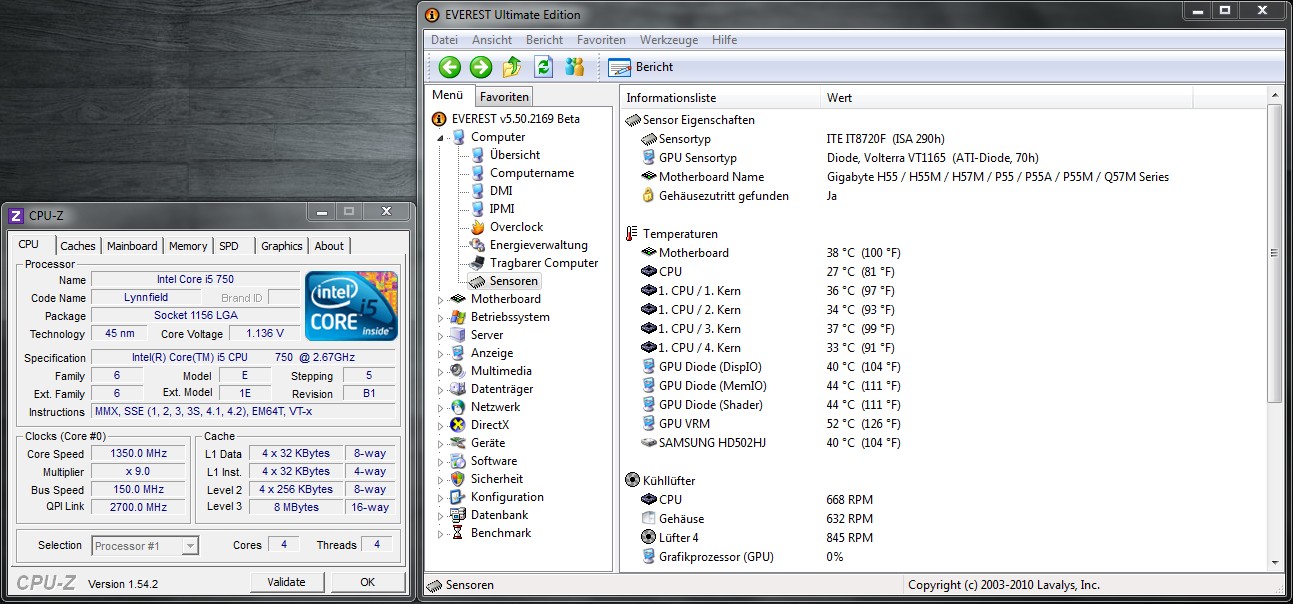
Task: Click the Sicherheit shield icon
Action: coord(458,479)
